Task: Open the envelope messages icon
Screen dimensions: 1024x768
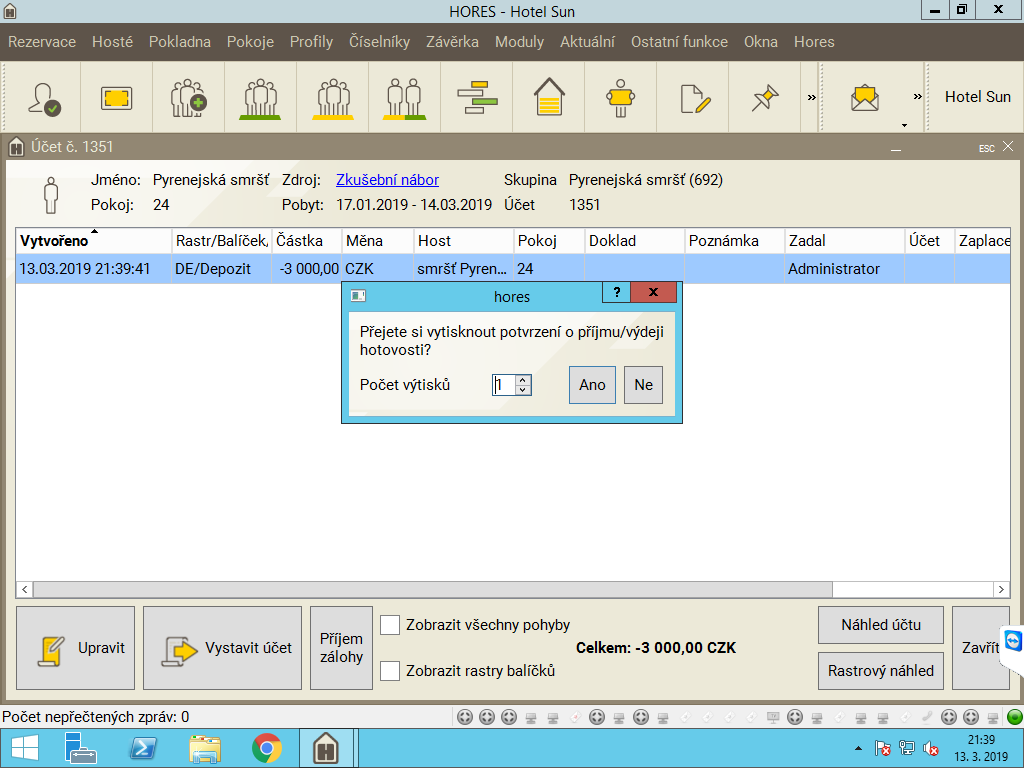Action: 864,97
